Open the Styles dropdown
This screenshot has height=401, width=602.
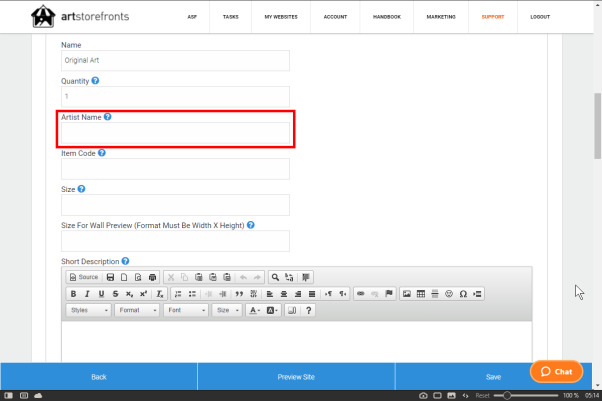click(88, 310)
